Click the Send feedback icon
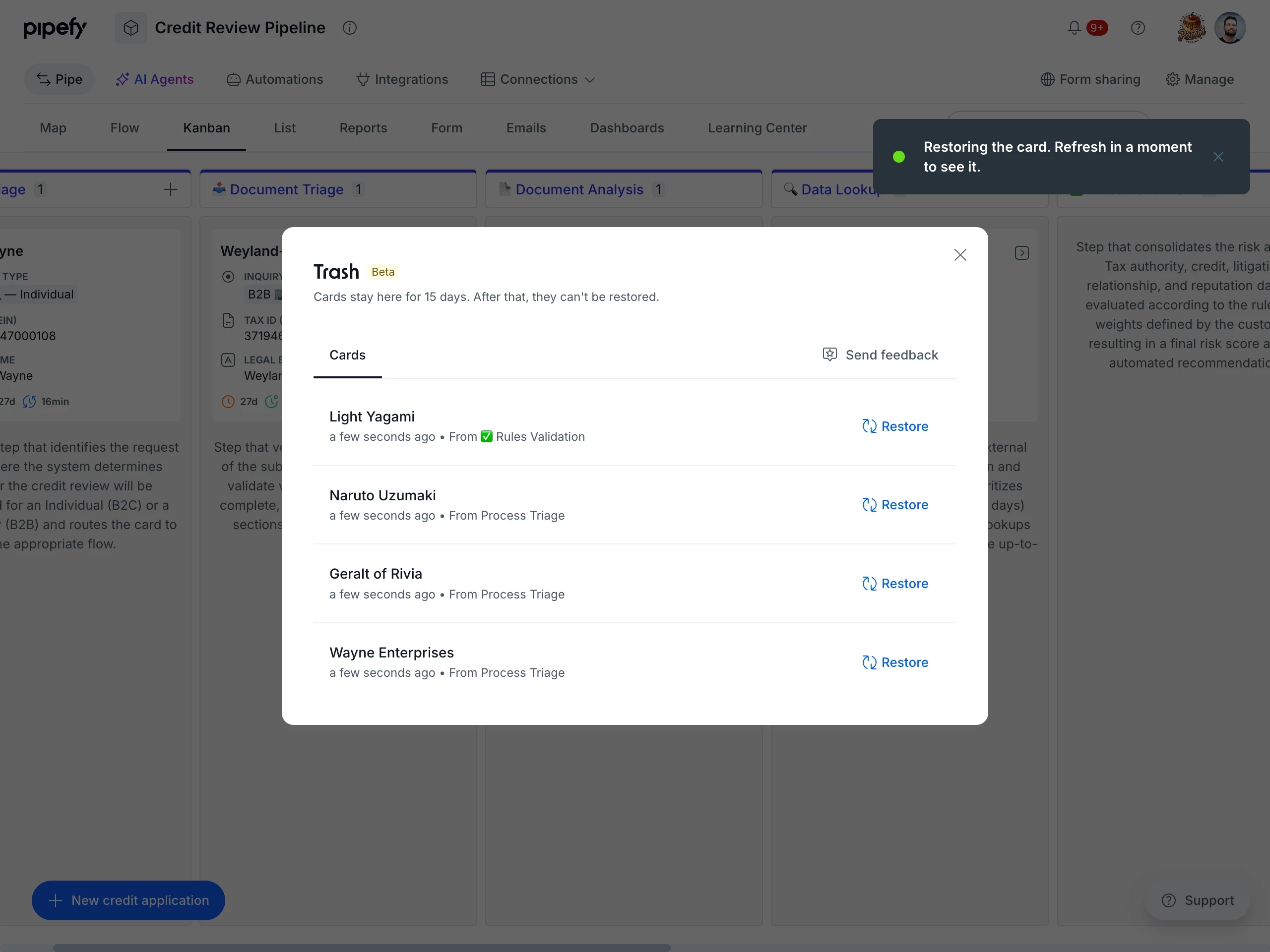 pos(829,355)
